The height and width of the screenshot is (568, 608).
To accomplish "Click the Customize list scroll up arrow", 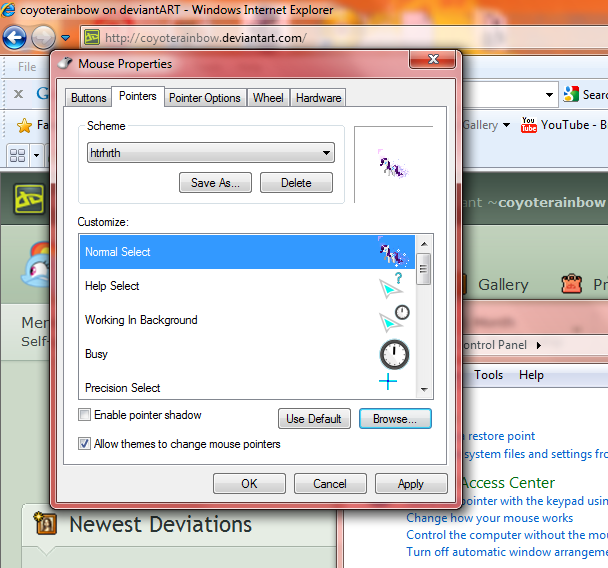I will pyautogui.click(x=424, y=244).
